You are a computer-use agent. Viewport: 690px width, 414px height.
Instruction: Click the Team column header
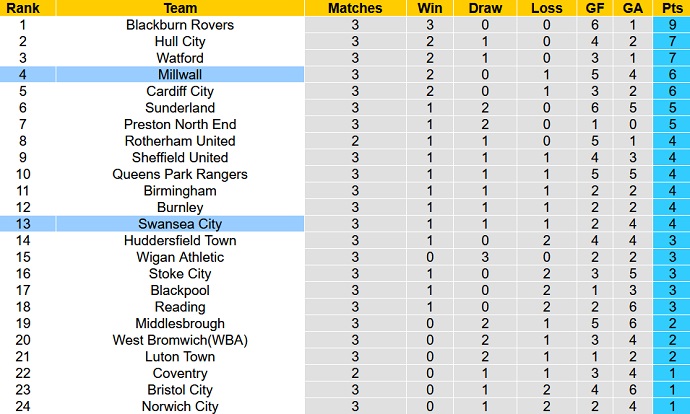click(x=181, y=8)
